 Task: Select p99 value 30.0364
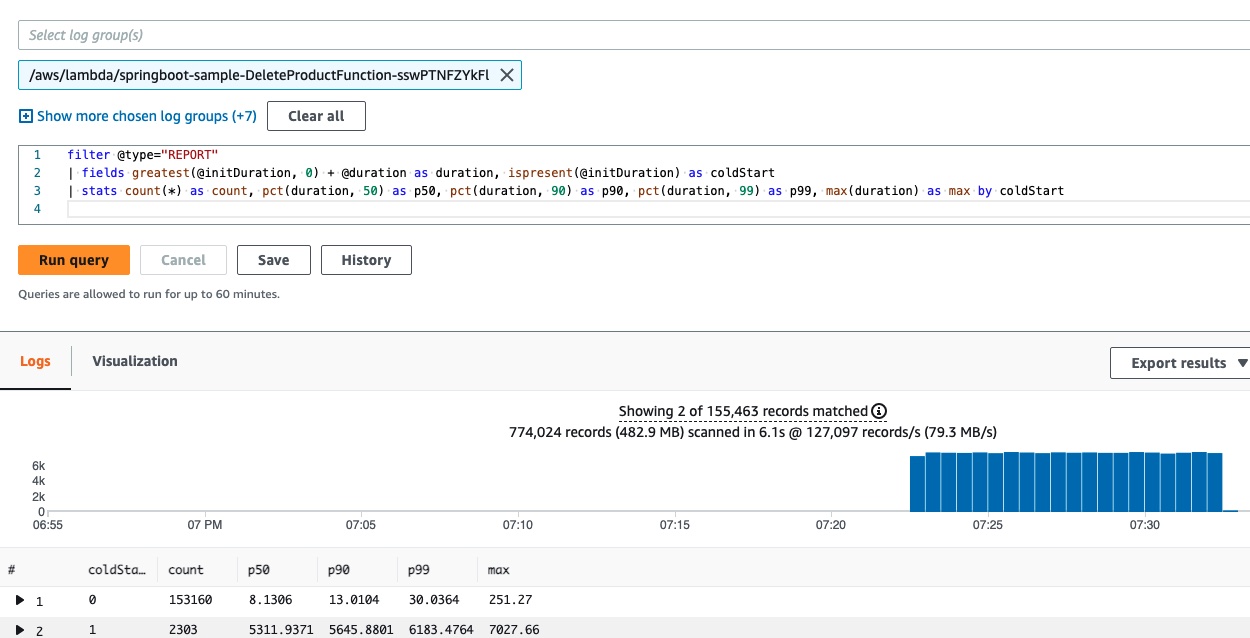[434, 600]
